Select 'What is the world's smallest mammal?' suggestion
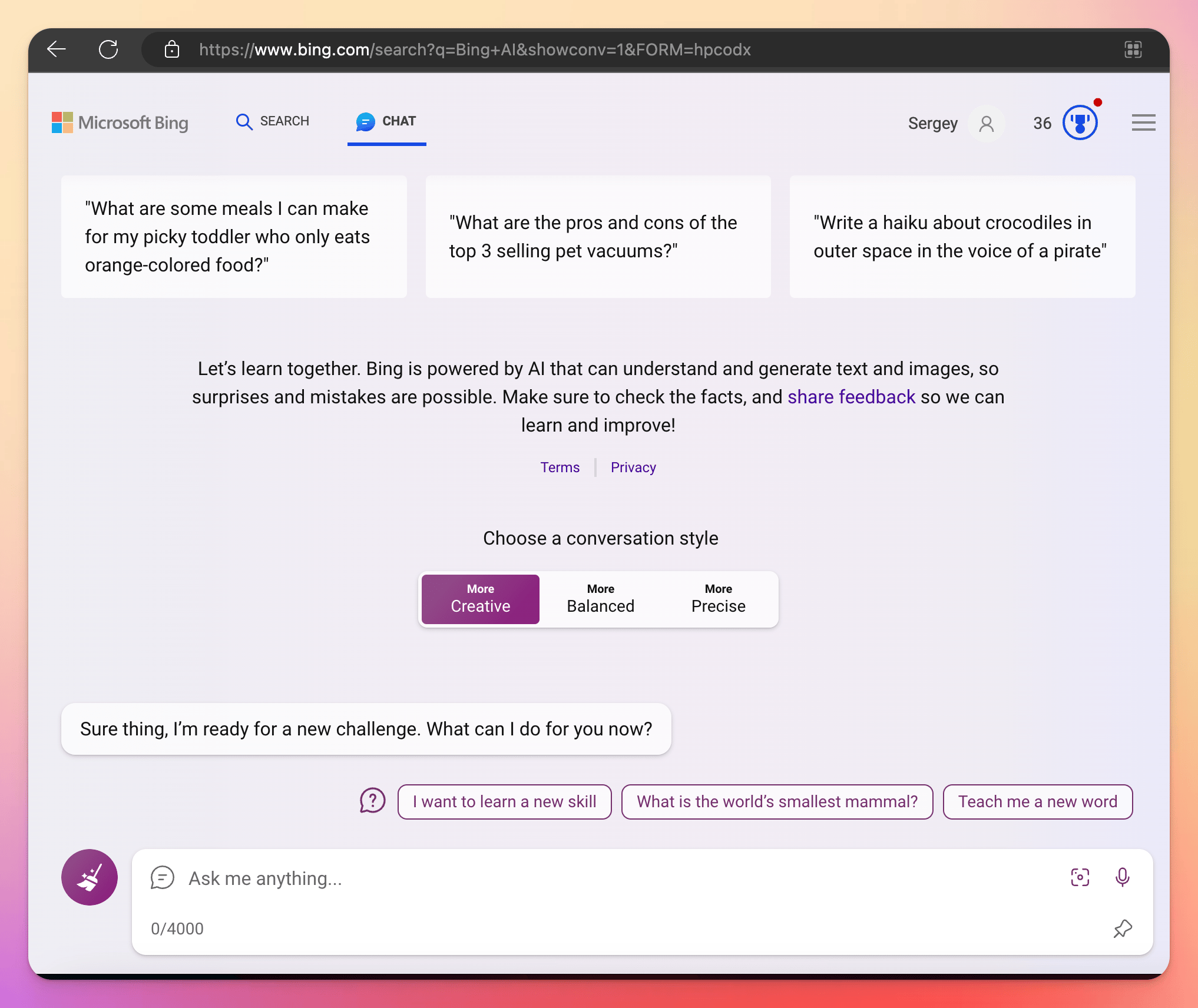 pyautogui.click(x=777, y=802)
